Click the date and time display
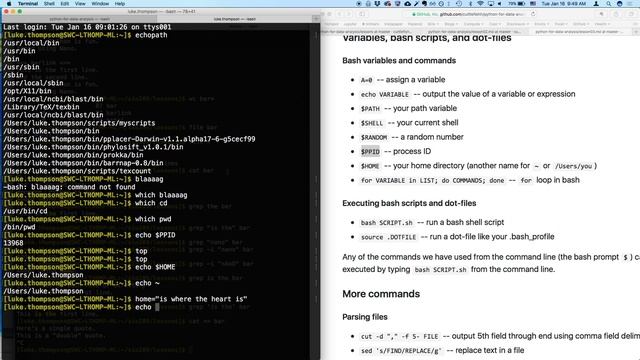The width and height of the screenshot is (640, 360). click(564, 4)
